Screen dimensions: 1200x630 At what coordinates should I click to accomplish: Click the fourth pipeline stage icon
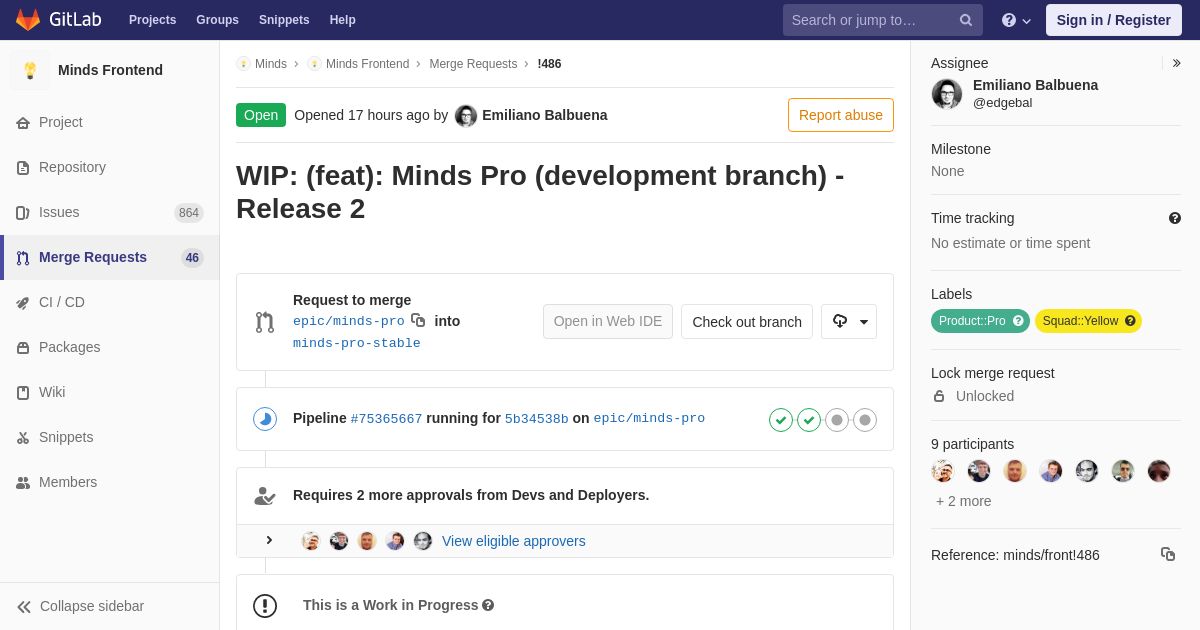pyautogui.click(x=865, y=420)
